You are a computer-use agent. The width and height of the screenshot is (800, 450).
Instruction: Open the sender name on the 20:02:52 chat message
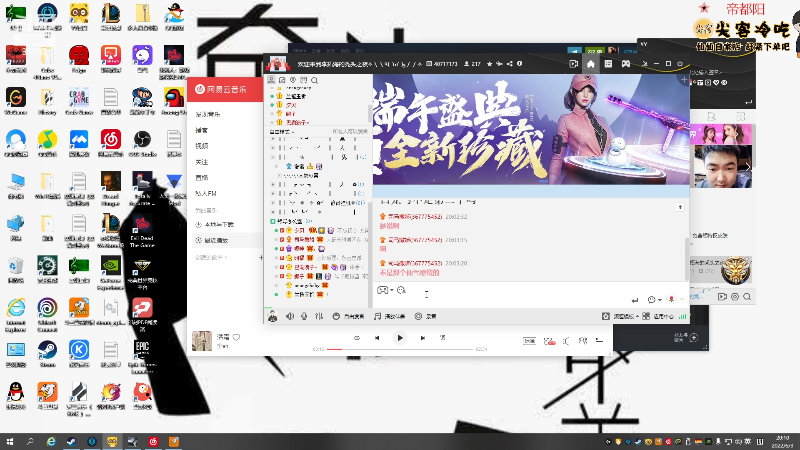[414, 217]
